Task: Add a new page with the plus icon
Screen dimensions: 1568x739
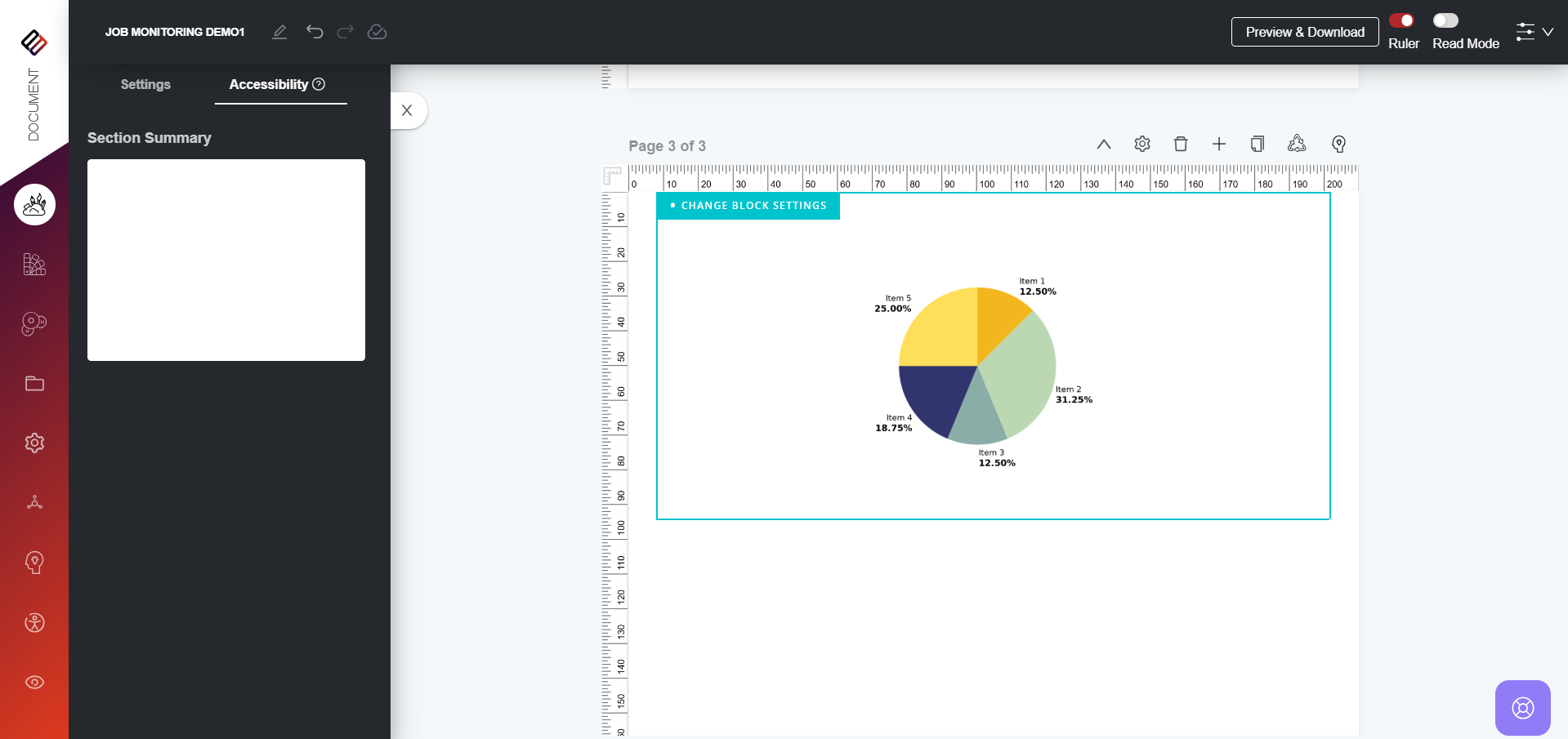Action: [1219, 145]
